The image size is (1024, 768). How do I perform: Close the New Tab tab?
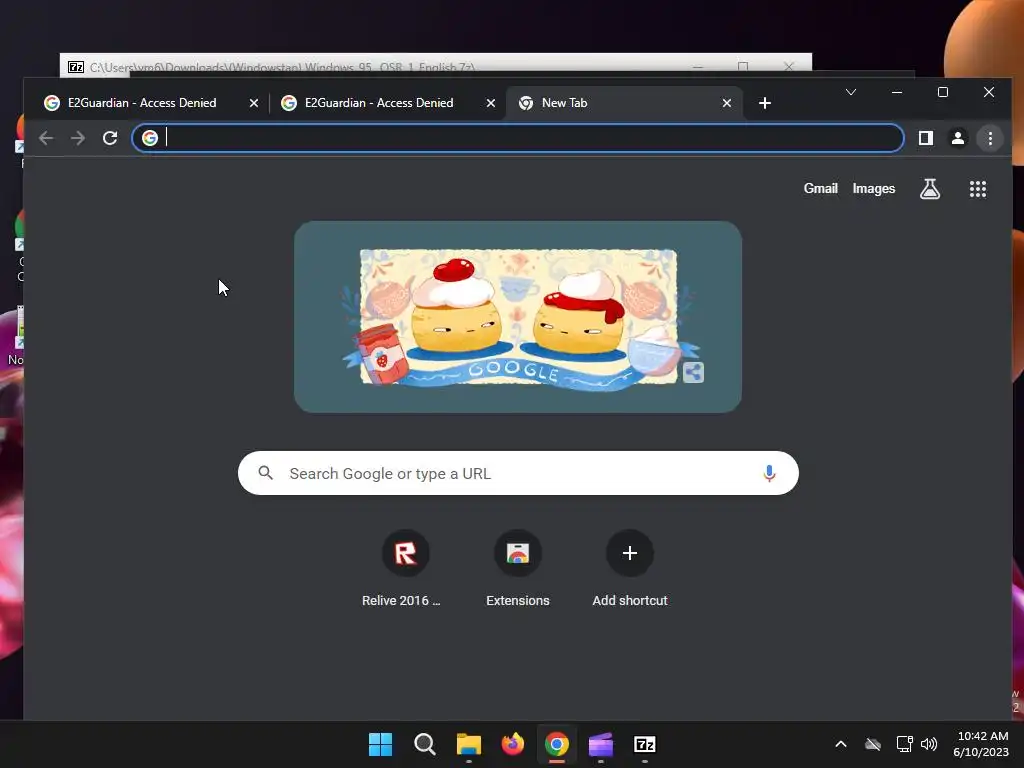coord(727,103)
